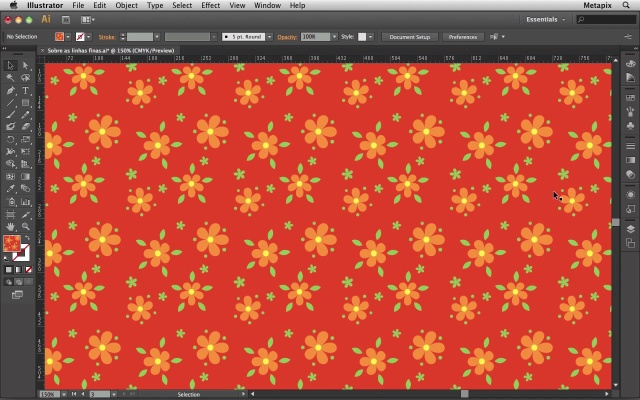640x400 pixels.
Task: Open the File menu
Action: tap(78, 5)
